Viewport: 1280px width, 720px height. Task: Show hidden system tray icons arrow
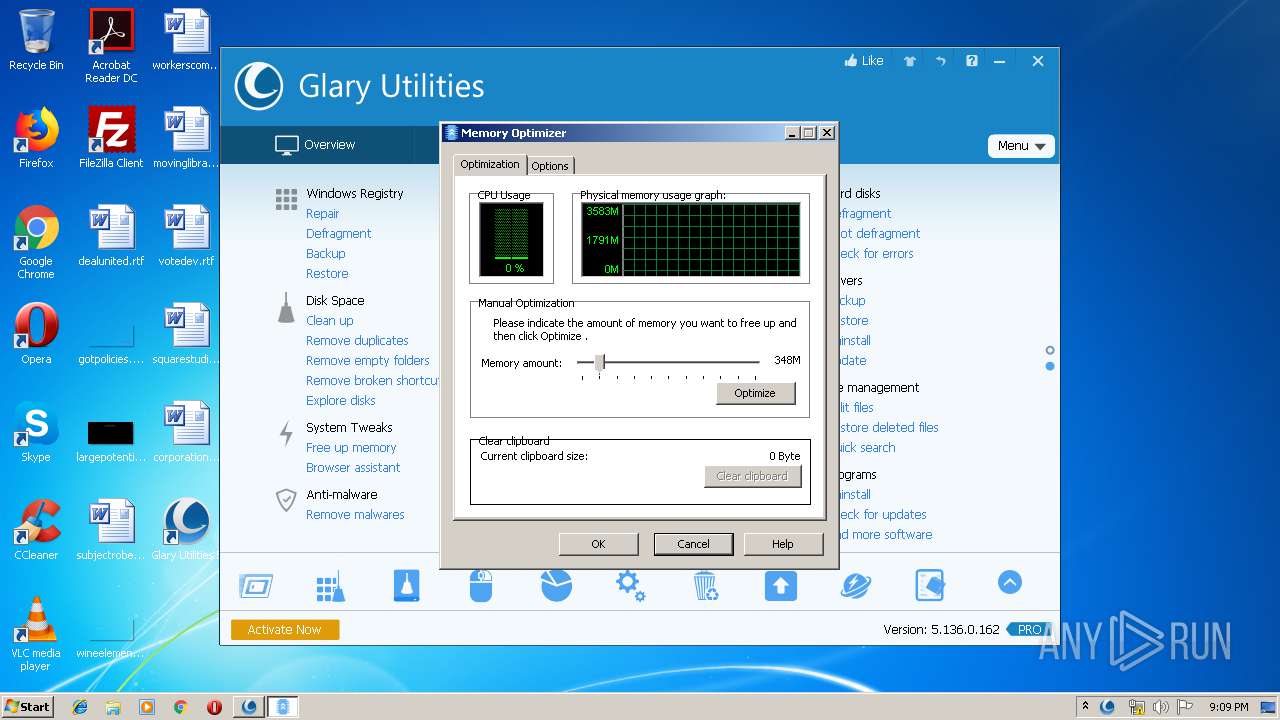point(1085,706)
